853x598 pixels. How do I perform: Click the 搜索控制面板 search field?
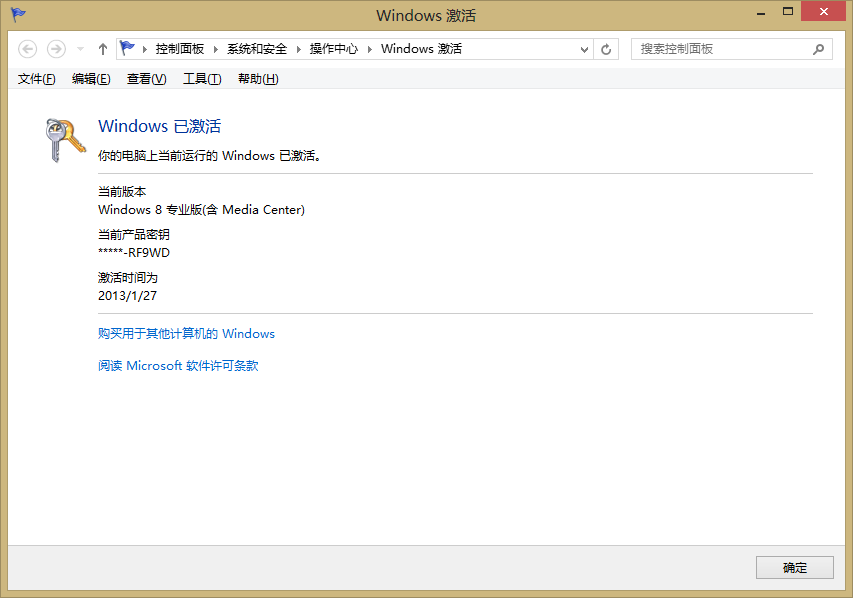coord(720,49)
